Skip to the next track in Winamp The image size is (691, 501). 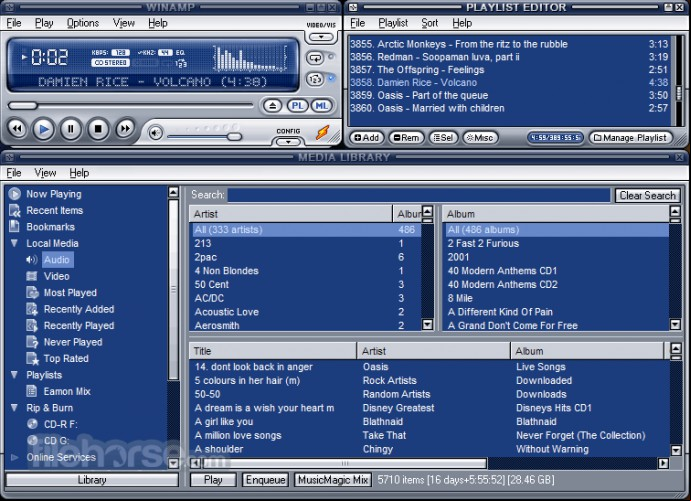pyautogui.click(x=125, y=129)
